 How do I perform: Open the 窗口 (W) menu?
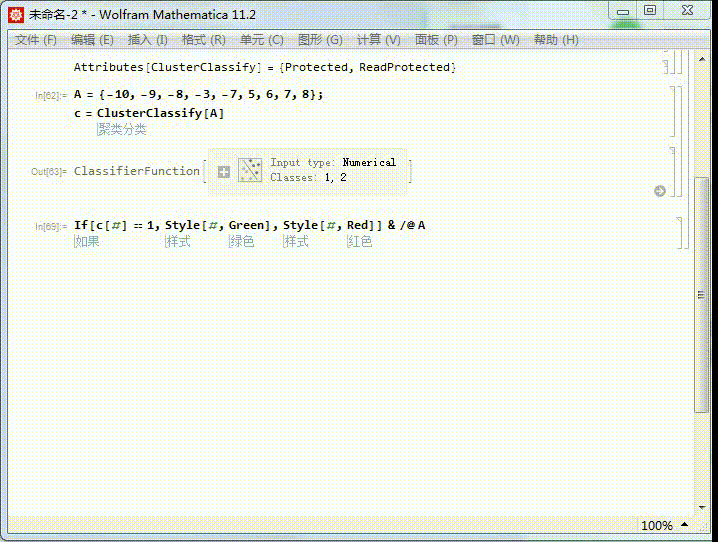tap(495, 40)
